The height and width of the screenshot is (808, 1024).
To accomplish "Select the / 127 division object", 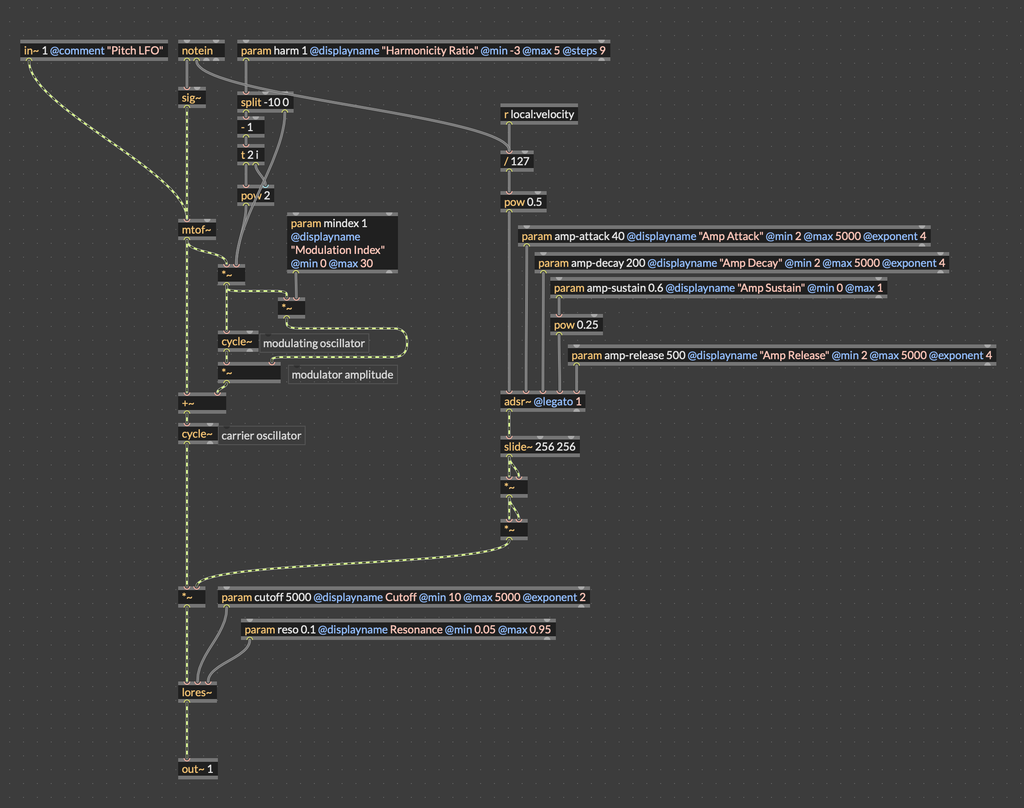I will [x=519, y=160].
